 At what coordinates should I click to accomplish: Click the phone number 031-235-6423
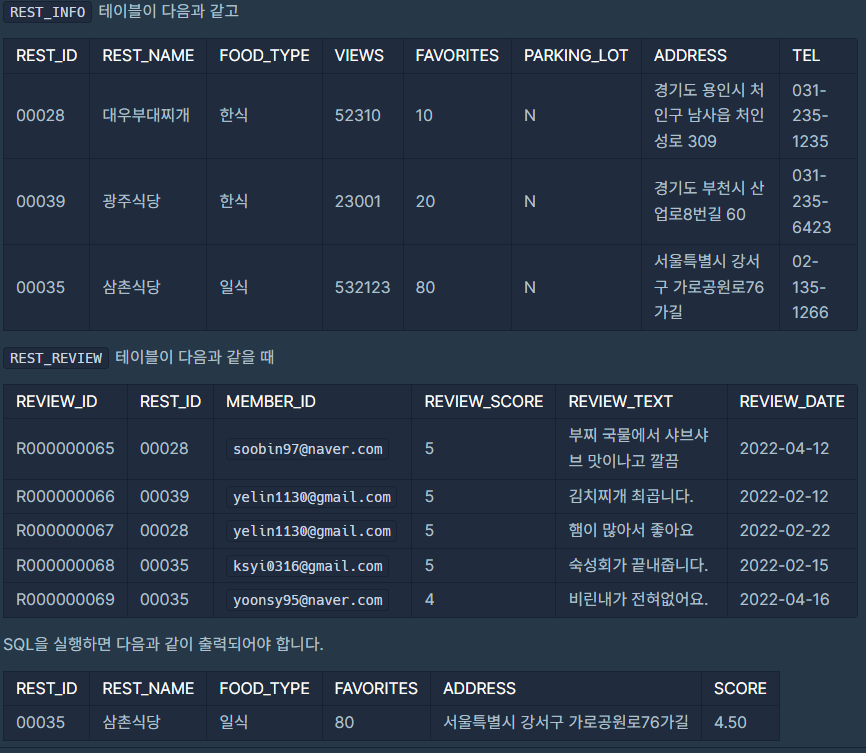point(811,201)
